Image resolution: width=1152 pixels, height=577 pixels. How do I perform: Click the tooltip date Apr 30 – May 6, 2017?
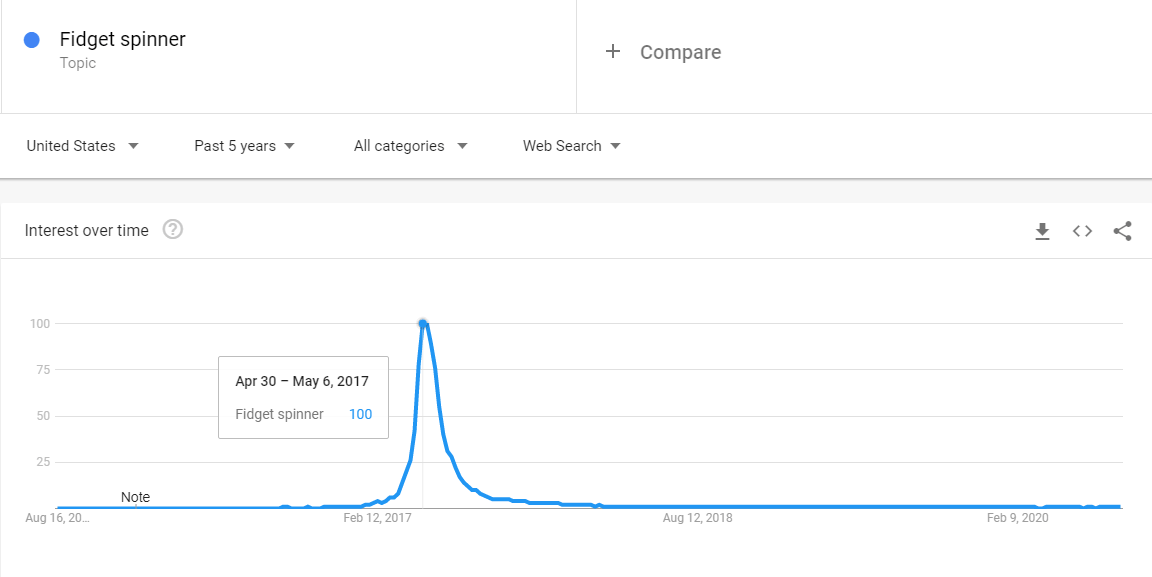(x=302, y=381)
